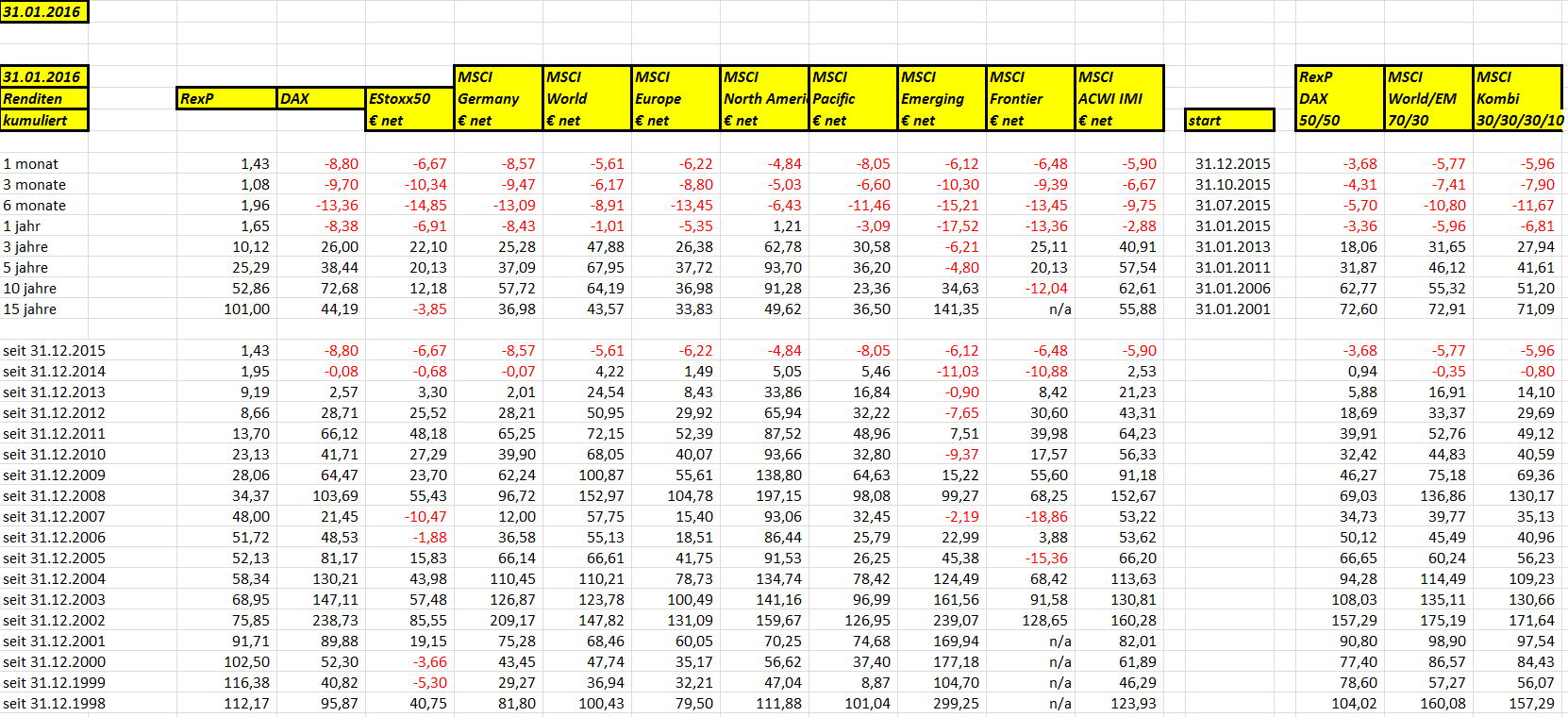Screen dimensions: 1568x717
Task: Click MSCI Frontier value -12,04 for 10 jahre
Action: pyautogui.click(x=1046, y=289)
